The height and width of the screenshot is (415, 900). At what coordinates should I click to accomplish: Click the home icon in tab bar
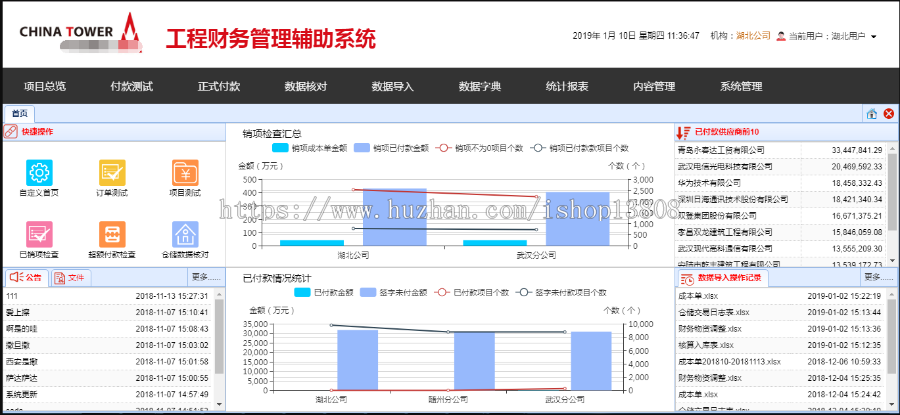872,114
